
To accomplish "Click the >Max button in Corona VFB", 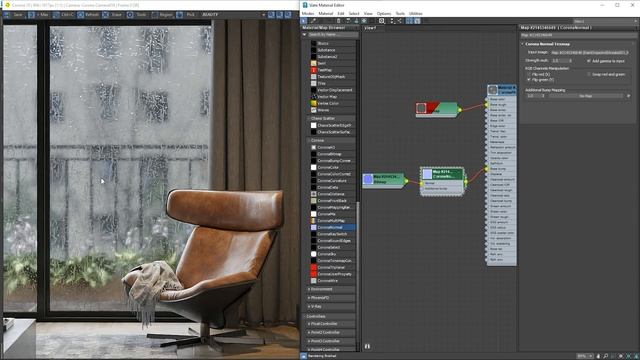I will [39, 15].
